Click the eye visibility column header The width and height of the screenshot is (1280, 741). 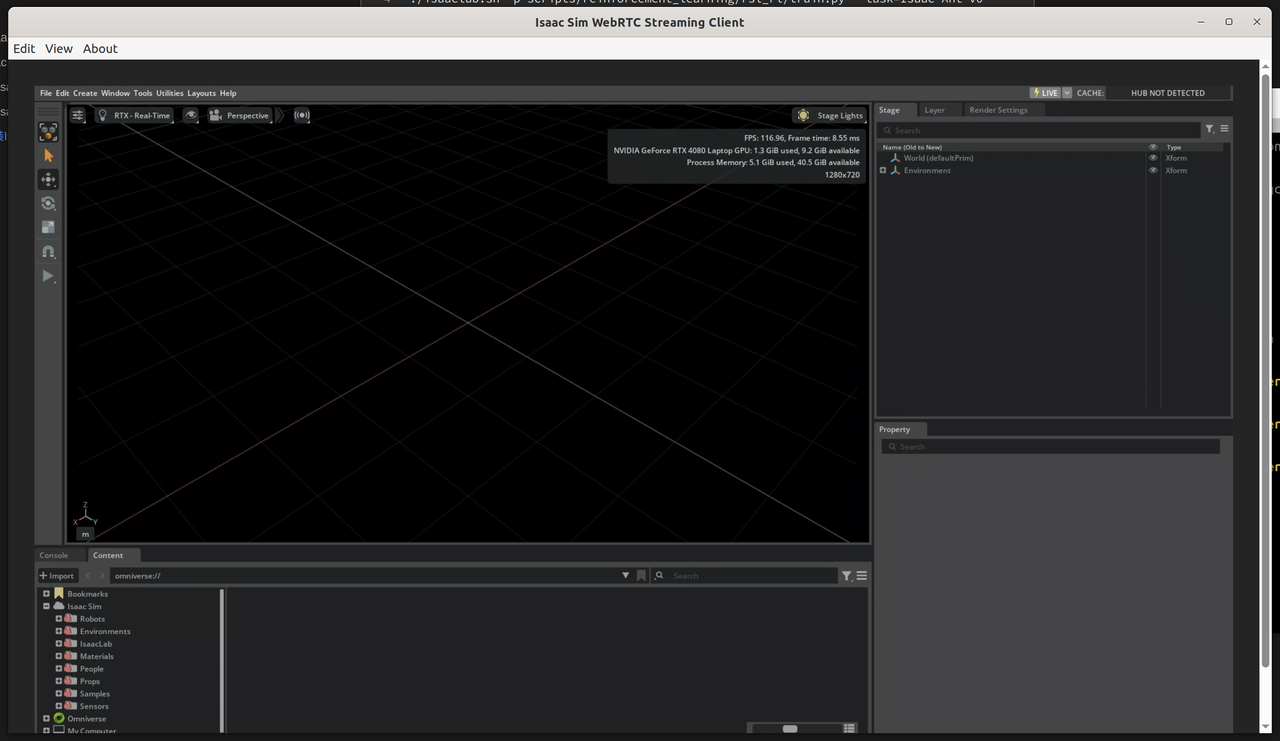1153,147
